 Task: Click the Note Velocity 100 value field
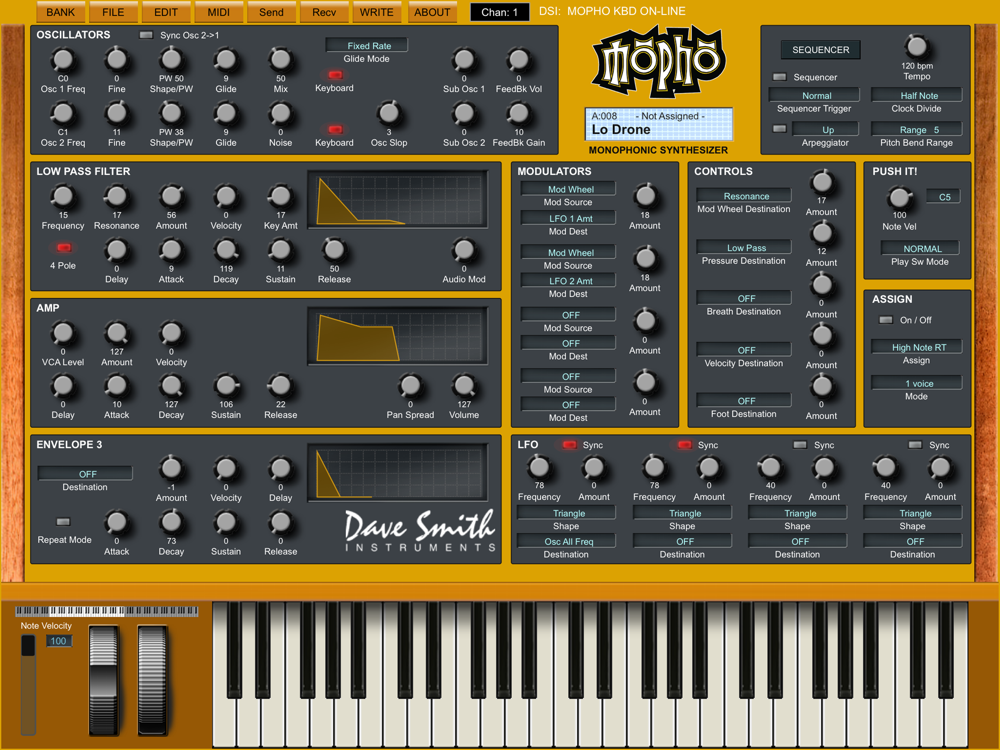coord(59,641)
